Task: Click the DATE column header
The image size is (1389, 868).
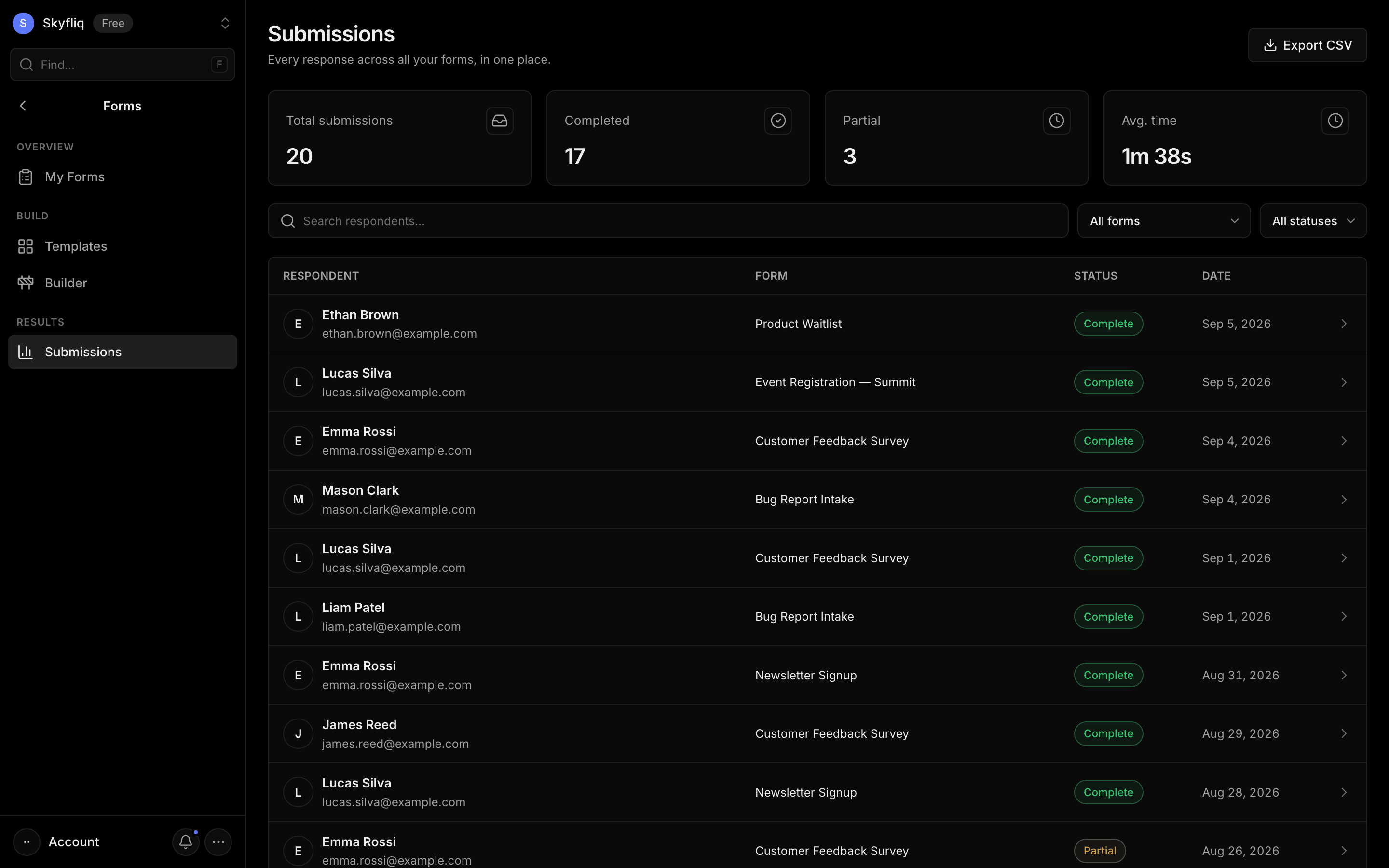Action: click(1216, 275)
